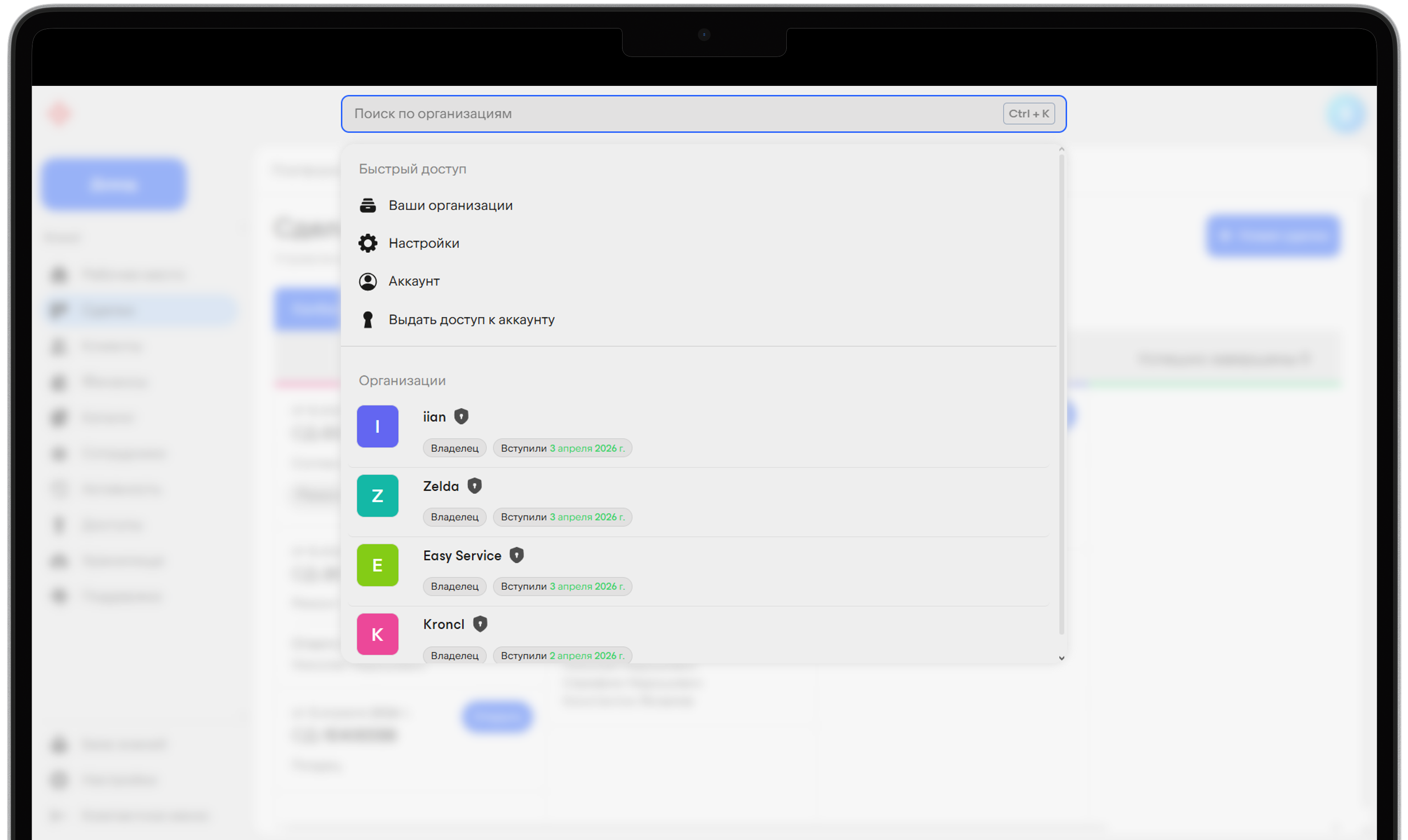Choose the pink Kroncl organization avatar

(378, 634)
